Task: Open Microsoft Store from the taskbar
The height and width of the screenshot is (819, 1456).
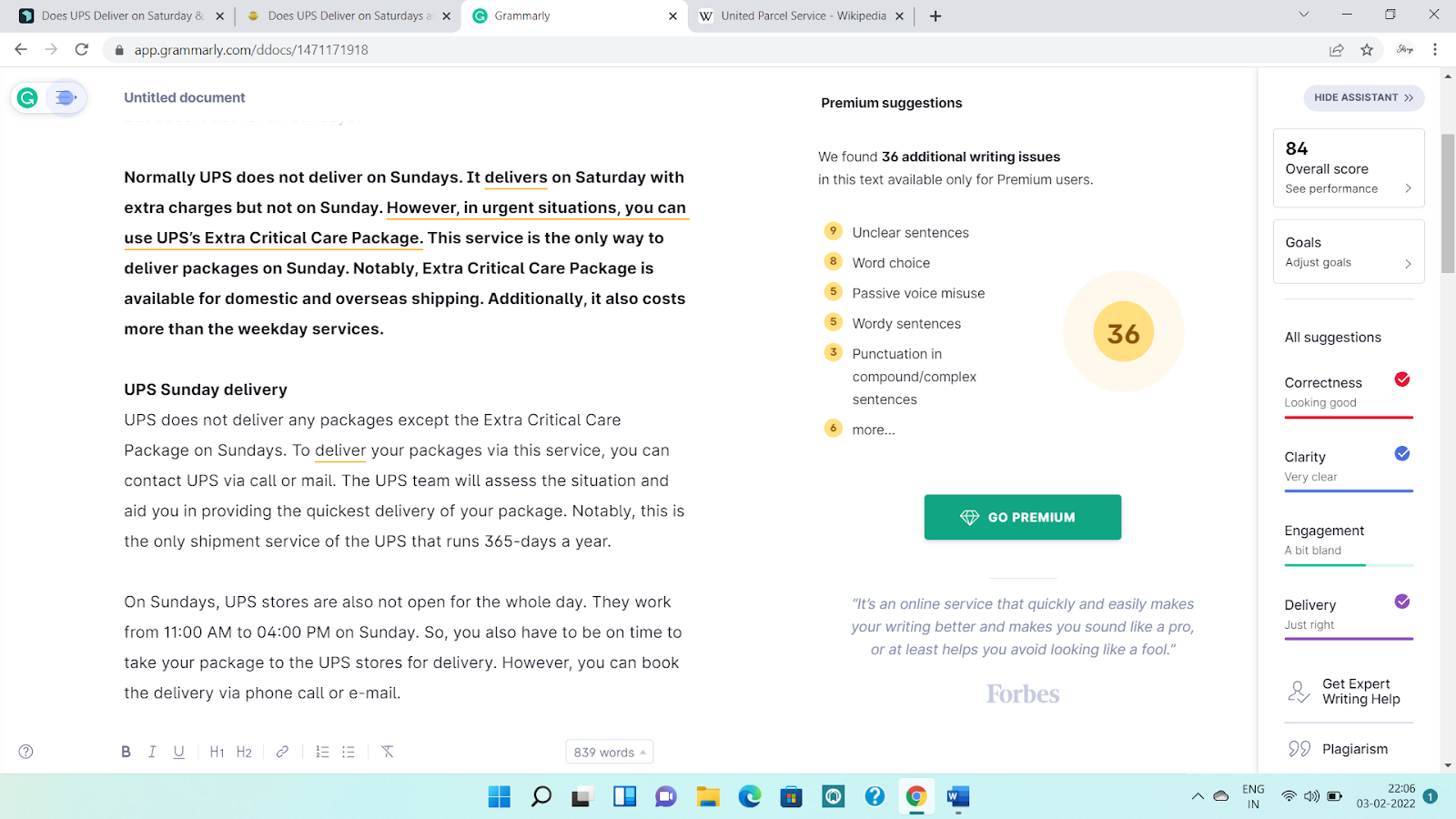Action: [792, 797]
